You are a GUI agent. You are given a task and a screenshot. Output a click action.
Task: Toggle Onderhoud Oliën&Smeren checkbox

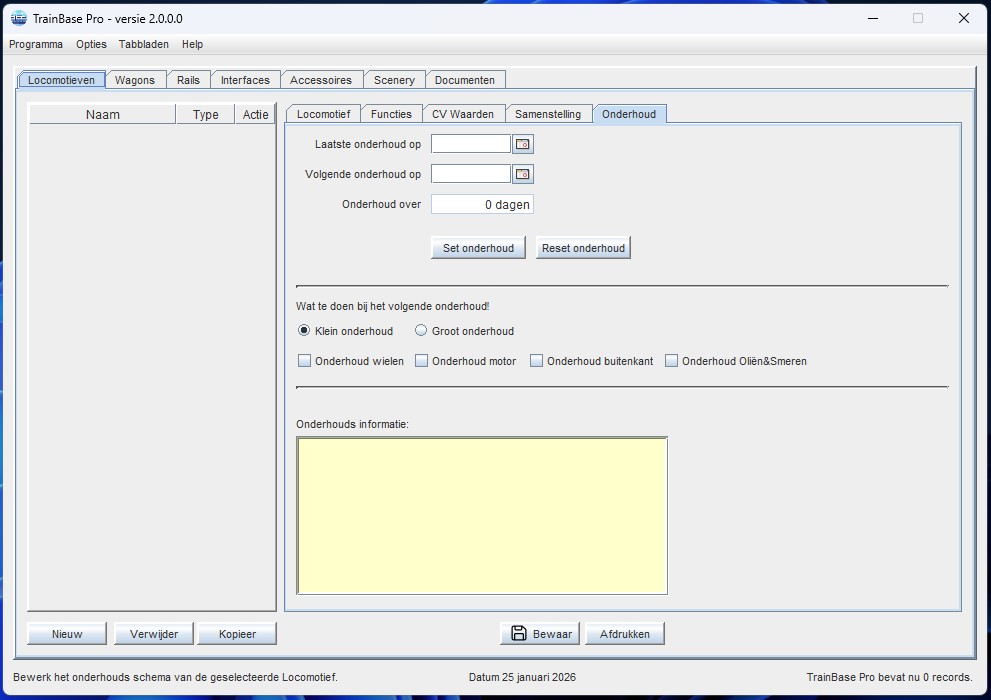click(x=672, y=361)
